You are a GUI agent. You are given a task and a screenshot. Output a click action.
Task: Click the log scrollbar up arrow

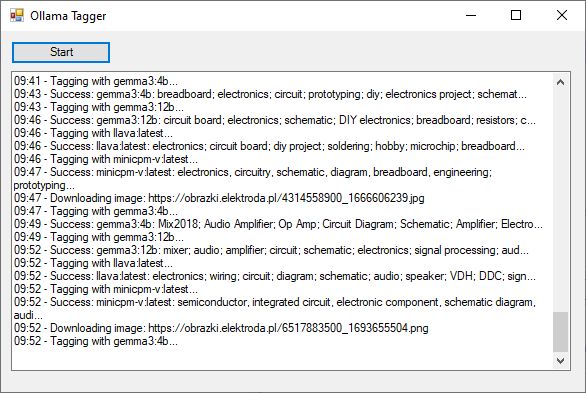[560, 82]
